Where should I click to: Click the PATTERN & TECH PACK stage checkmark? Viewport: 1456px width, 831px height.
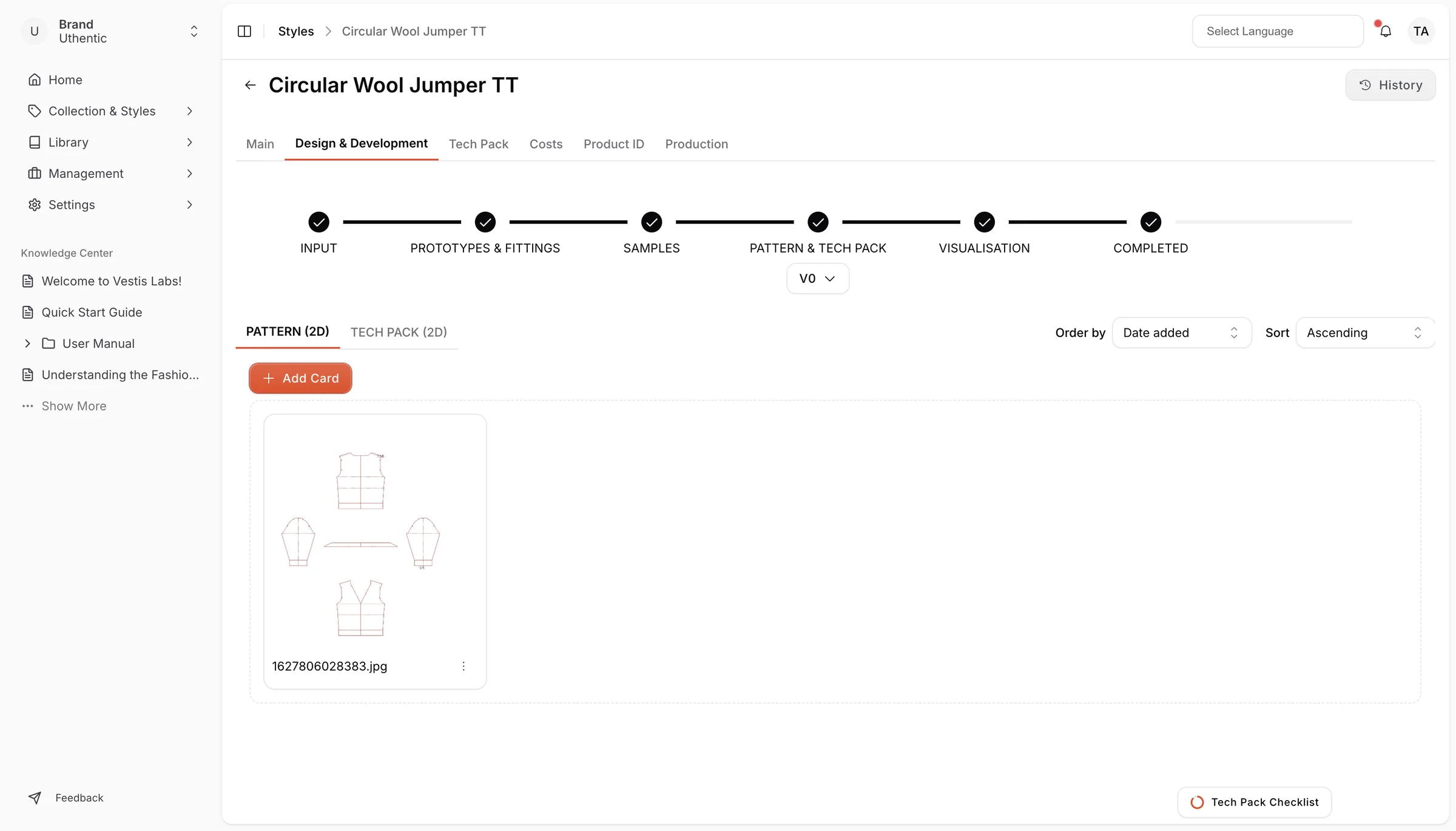pyautogui.click(x=818, y=222)
